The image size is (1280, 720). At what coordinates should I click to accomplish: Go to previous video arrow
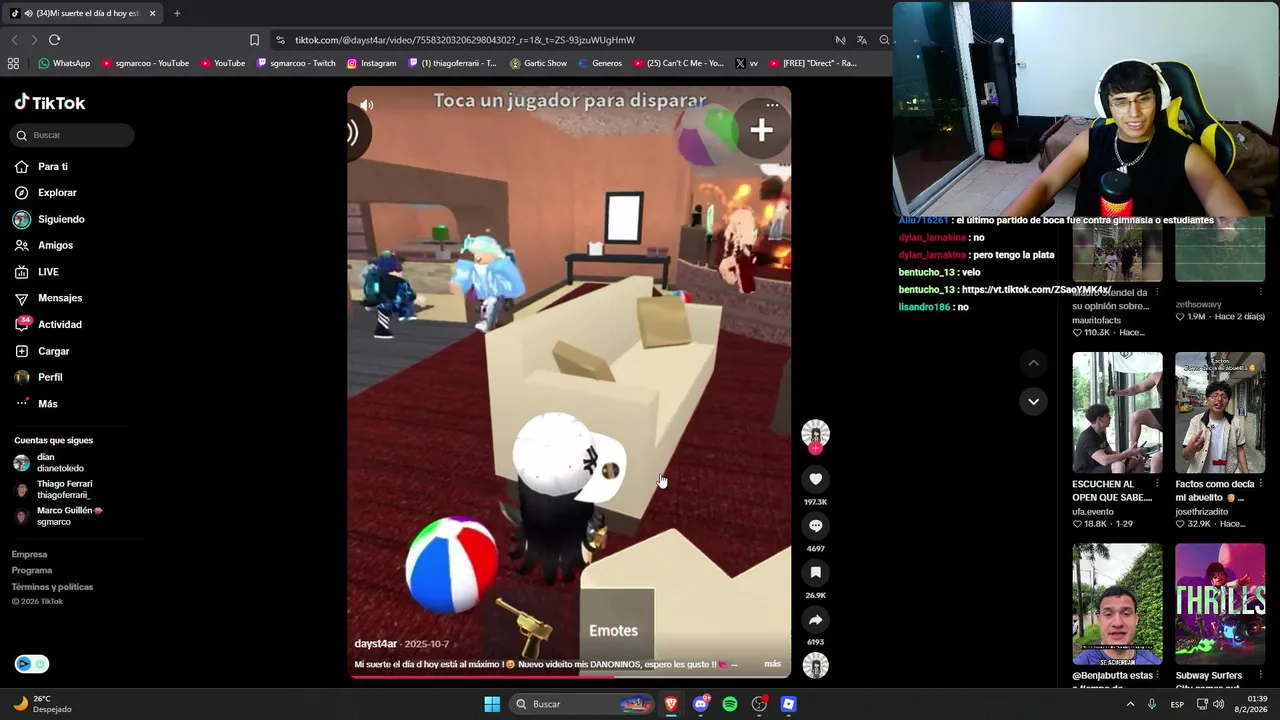1033,363
